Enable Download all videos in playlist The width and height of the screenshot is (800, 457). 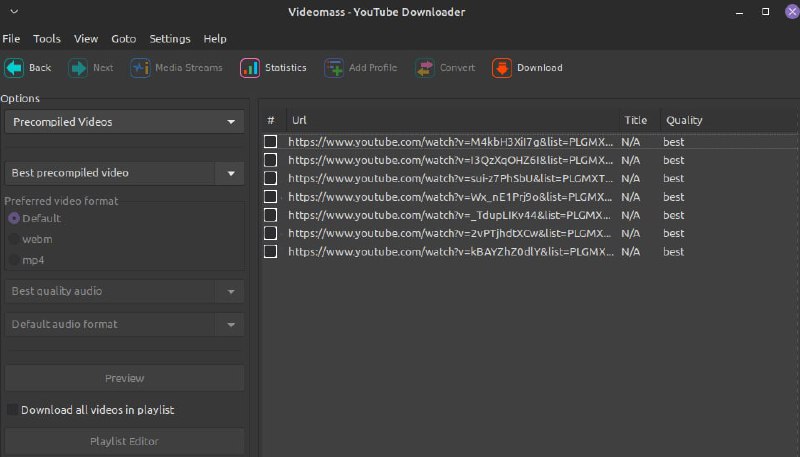pos(12,410)
